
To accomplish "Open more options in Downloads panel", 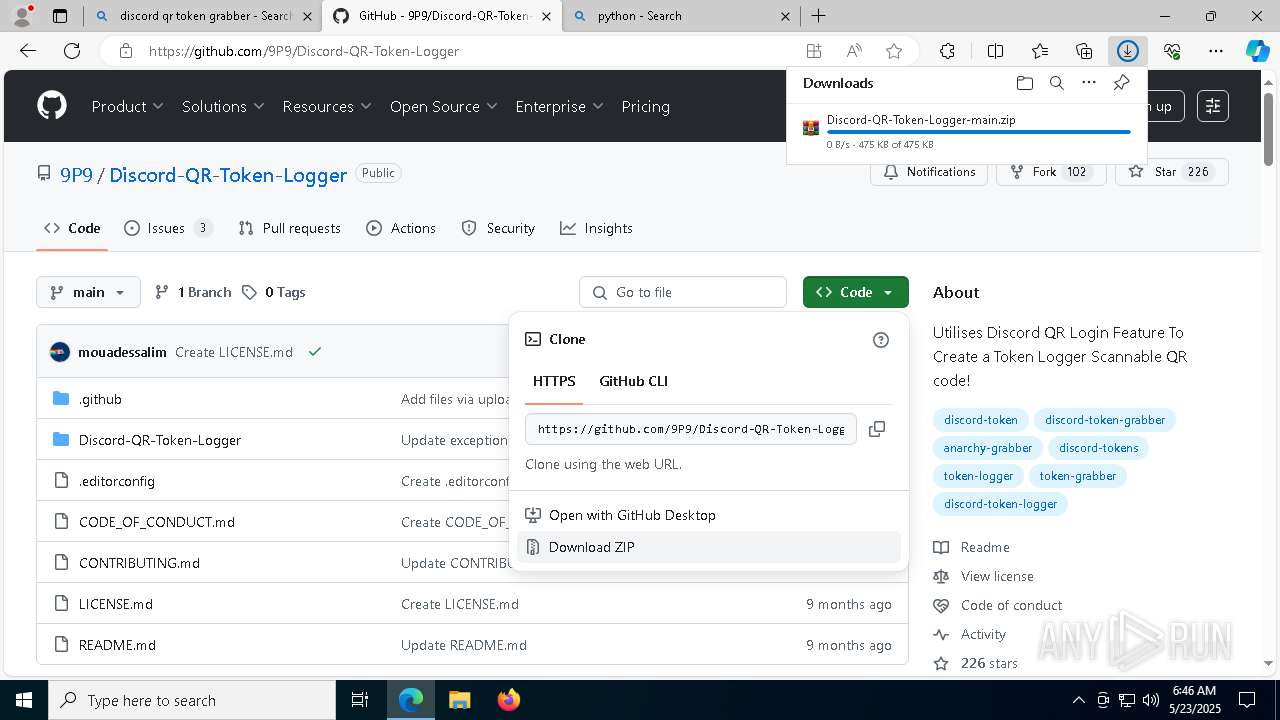I will click(x=1089, y=83).
